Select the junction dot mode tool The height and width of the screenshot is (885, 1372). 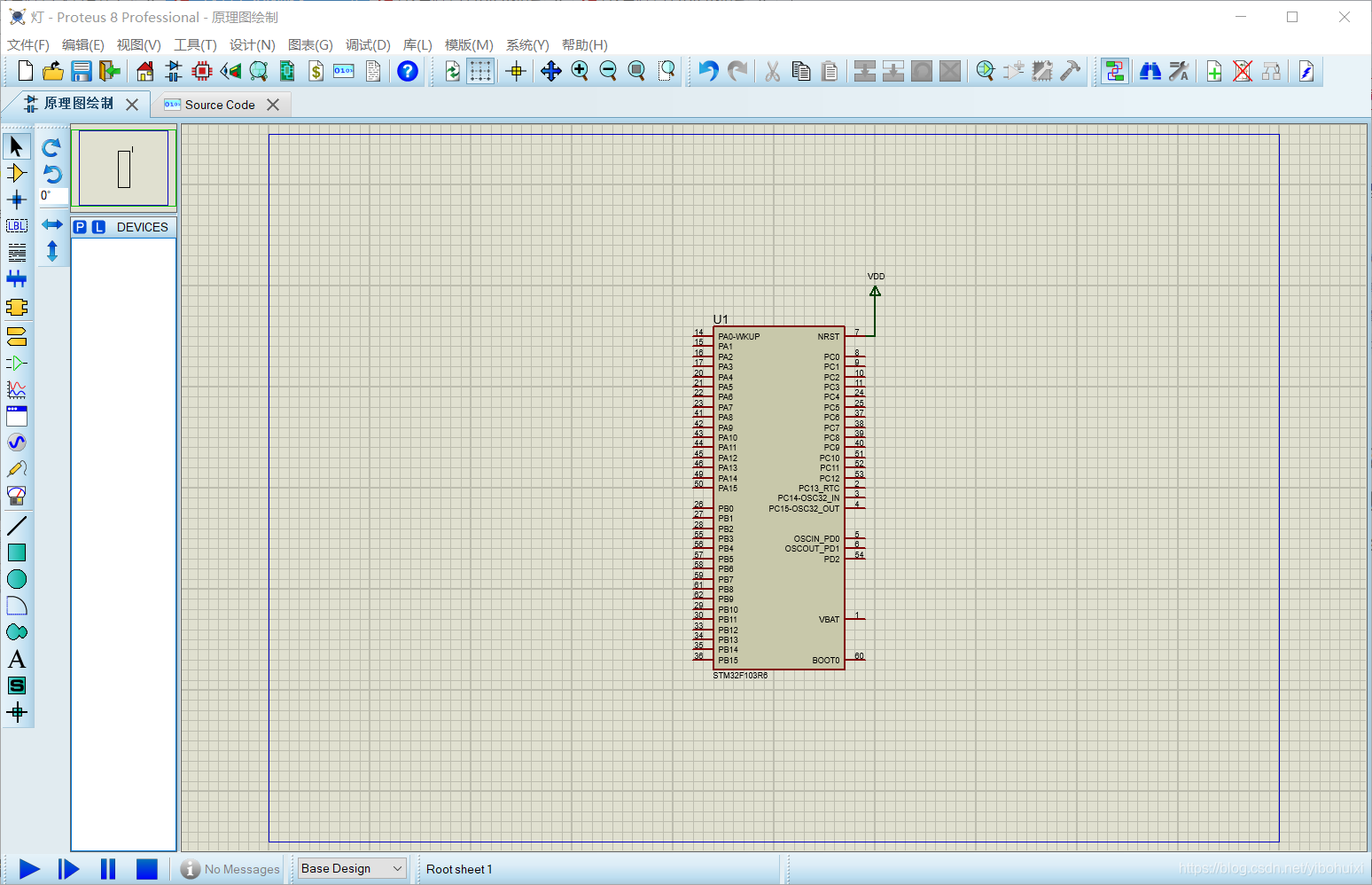[17, 200]
